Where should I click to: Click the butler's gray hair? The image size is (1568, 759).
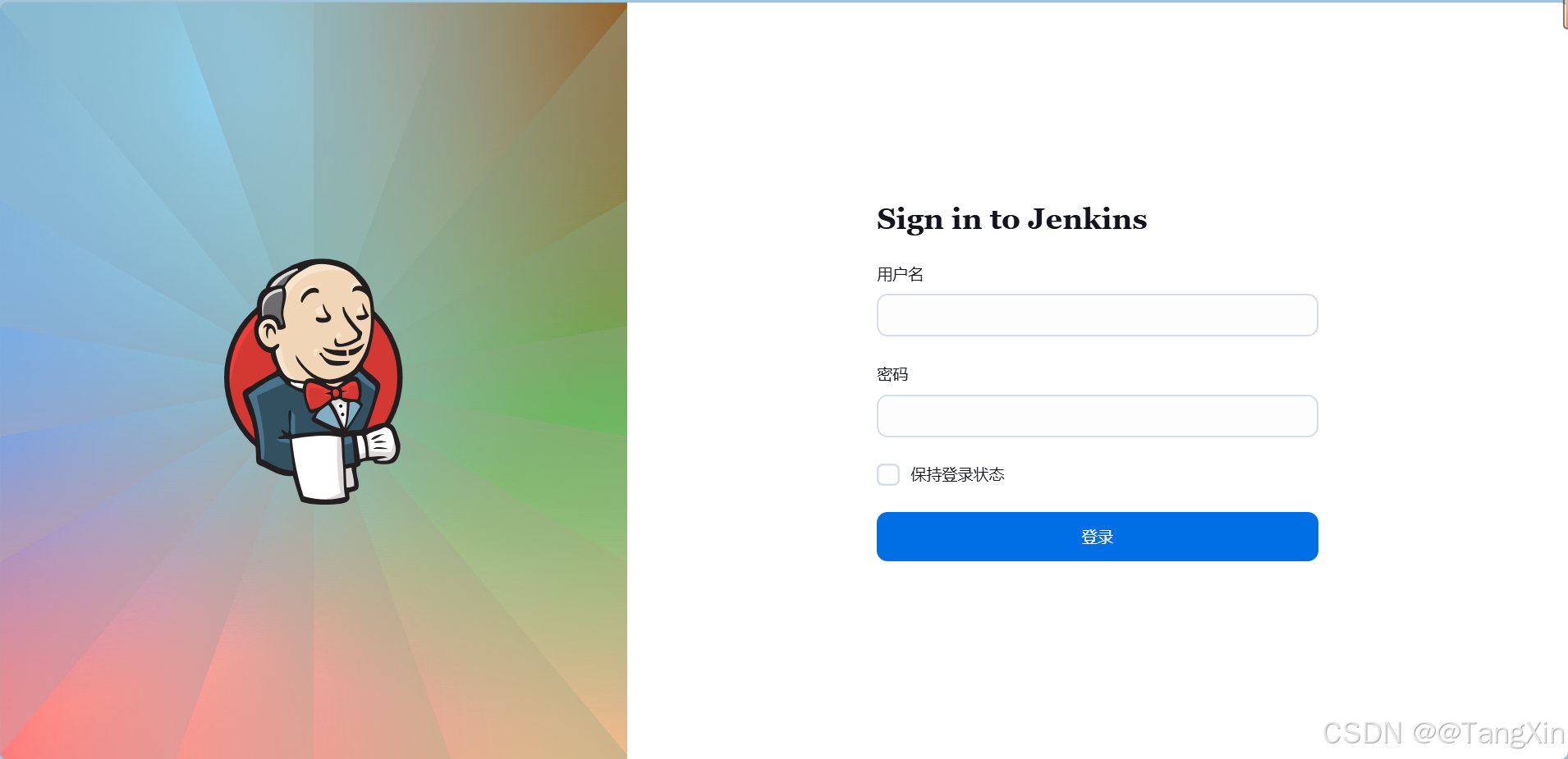tap(275, 297)
